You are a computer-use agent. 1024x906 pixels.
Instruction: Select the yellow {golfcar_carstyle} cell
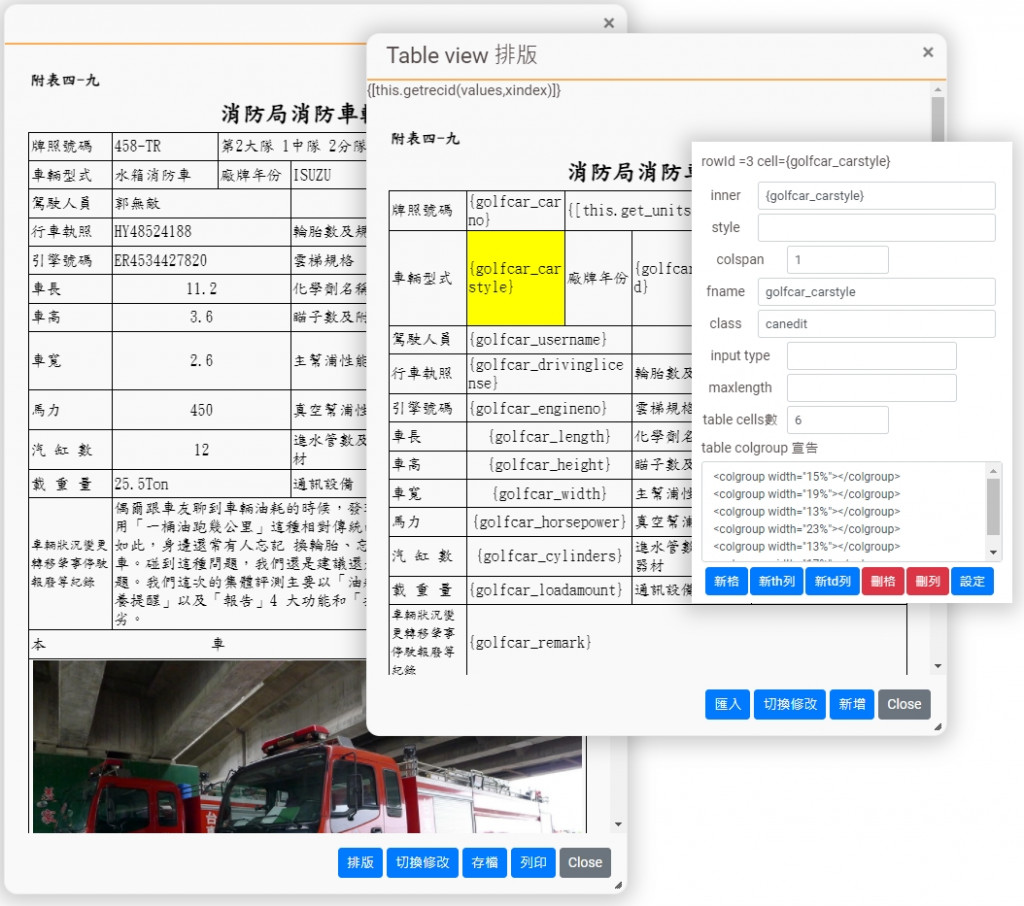515,278
